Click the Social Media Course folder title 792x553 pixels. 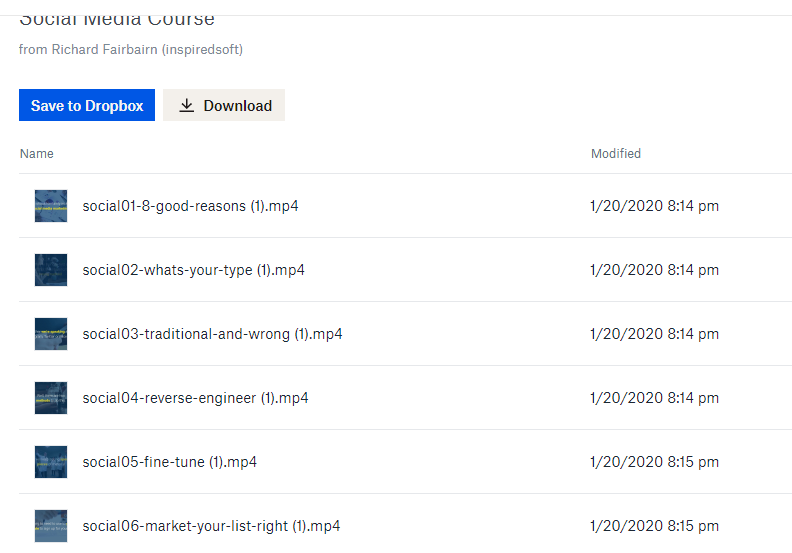(x=116, y=19)
